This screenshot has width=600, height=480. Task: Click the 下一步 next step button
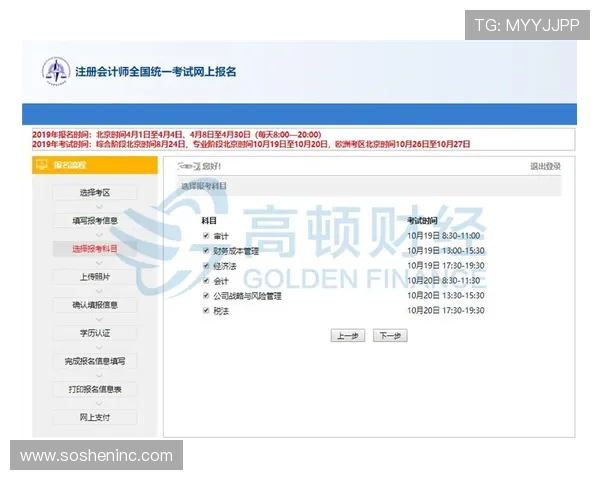click(x=390, y=336)
